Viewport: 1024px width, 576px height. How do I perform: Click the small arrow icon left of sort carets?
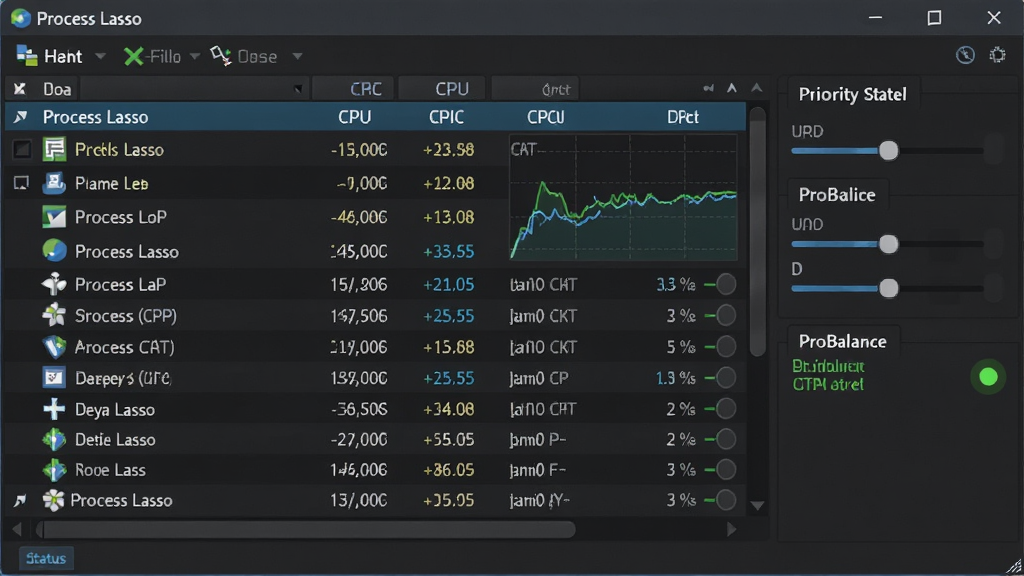point(709,88)
